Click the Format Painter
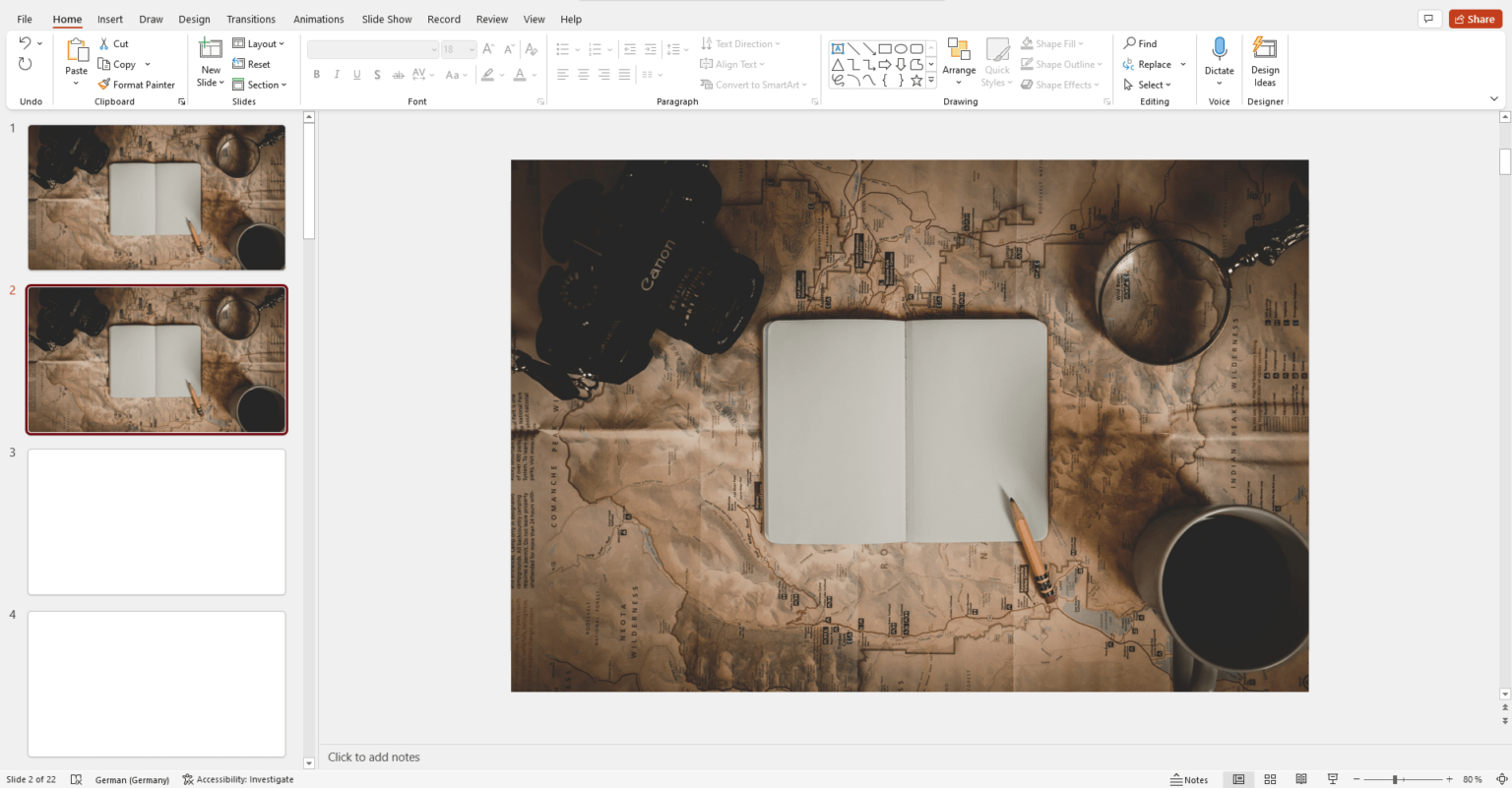Viewport: 1512px width, 788px height. tap(137, 84)
